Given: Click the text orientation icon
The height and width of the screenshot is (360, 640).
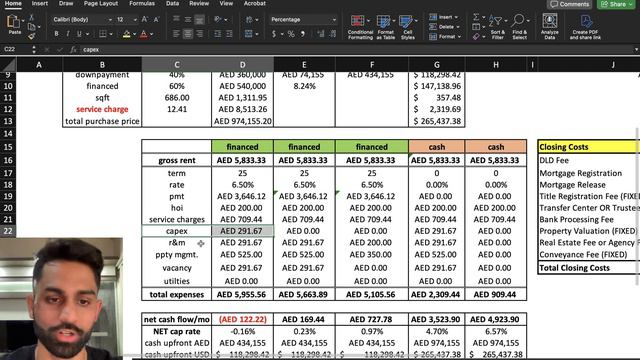Looking at the screenshot, I should pyautogui.click(x=218, y=19).
